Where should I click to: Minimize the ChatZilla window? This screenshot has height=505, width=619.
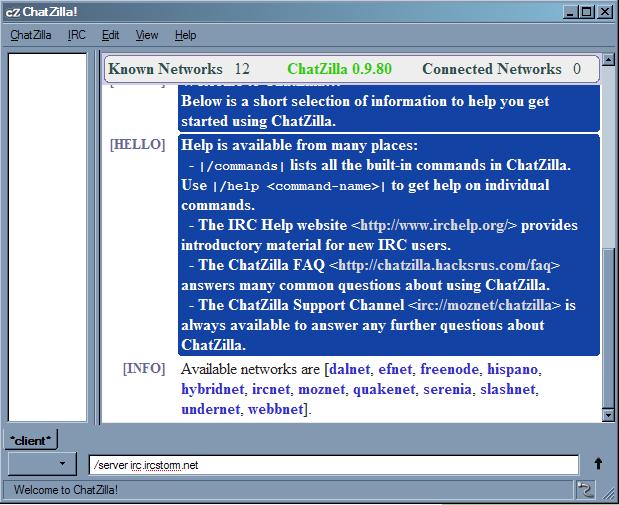pos(570,12)
